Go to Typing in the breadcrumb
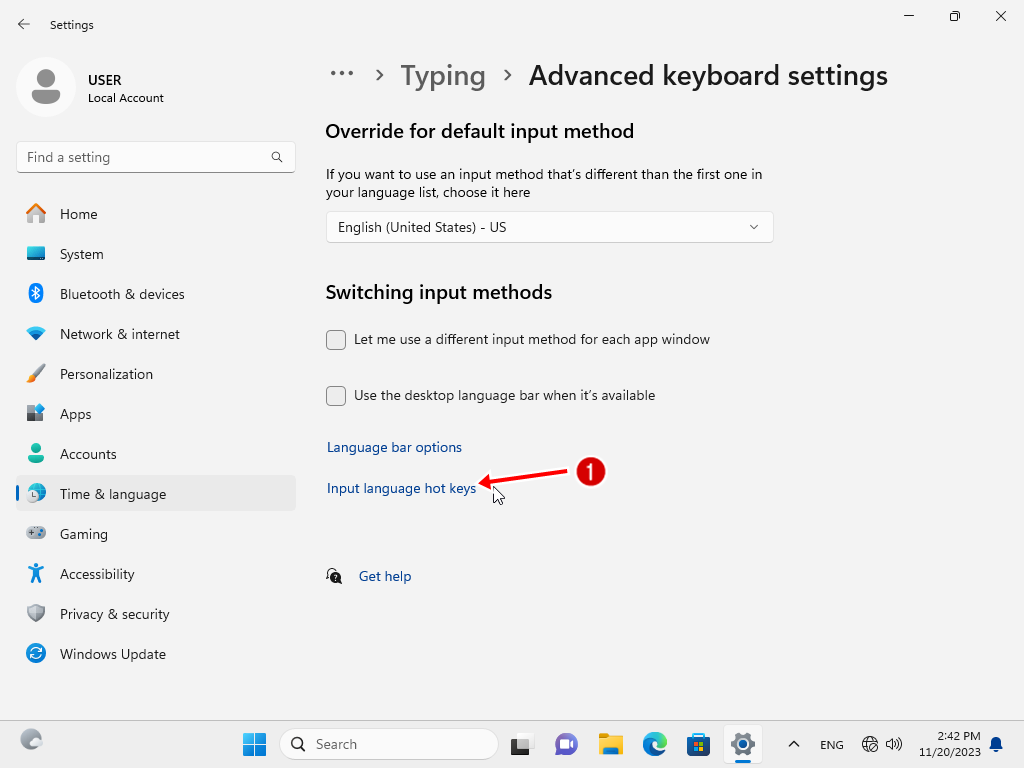This screenshot has height=768, width=1024. [x=443, y=76]
